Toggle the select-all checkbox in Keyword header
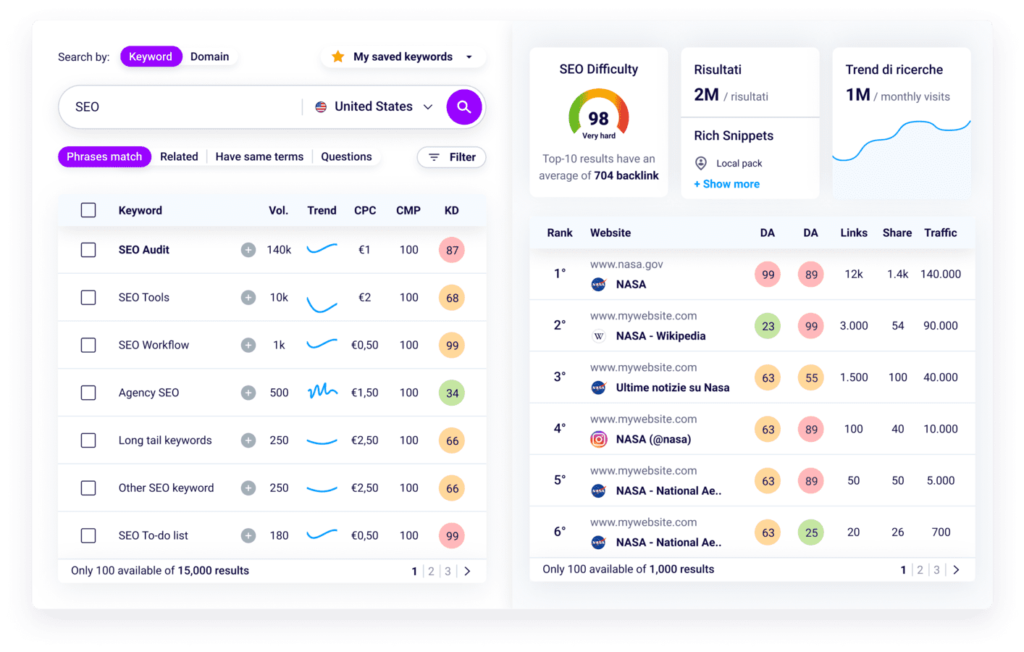The image size is (1024, 652). pos(88,210)
